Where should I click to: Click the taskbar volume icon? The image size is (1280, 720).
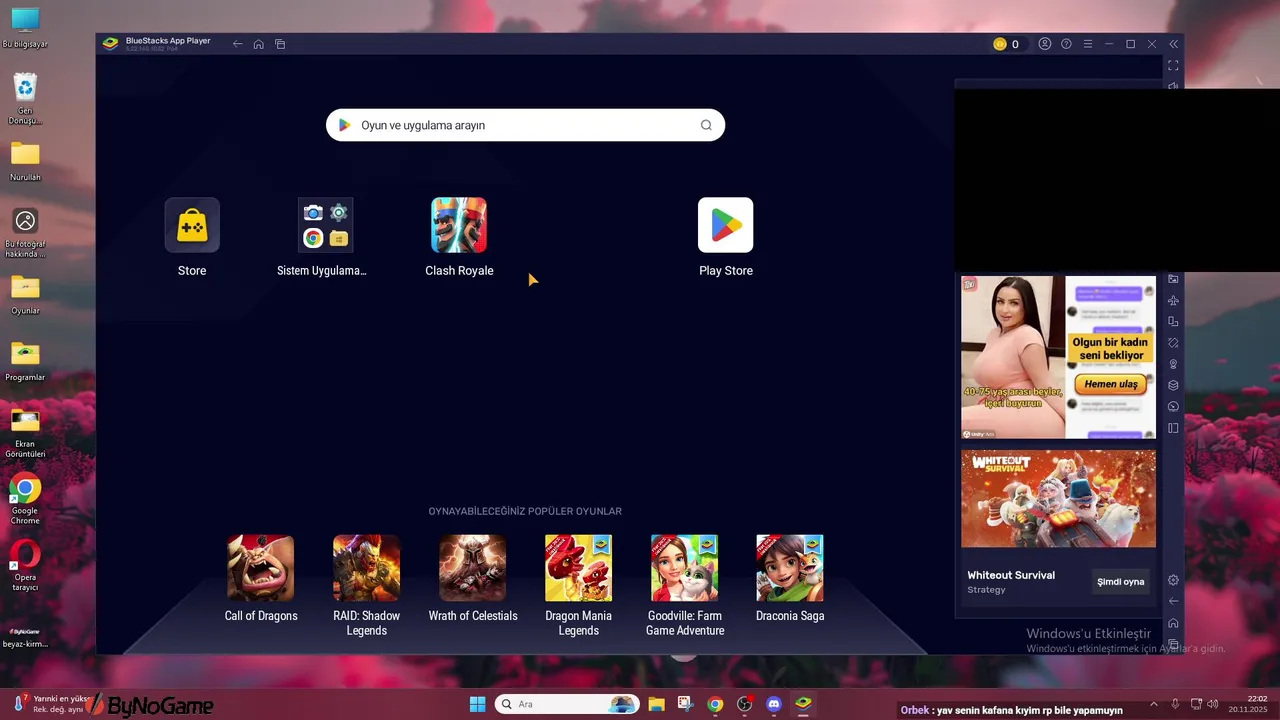tap(1212, 704)
